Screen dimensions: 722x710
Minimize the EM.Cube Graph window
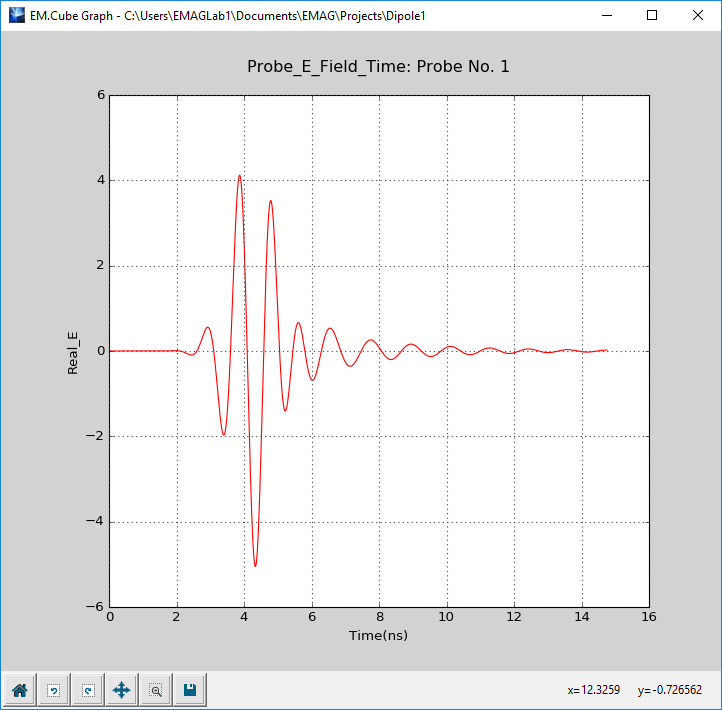[x=607, y=15]
